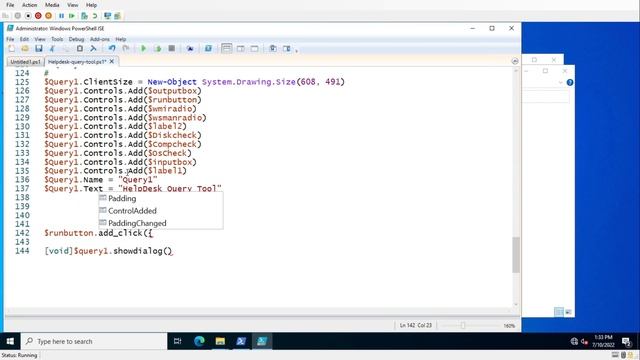Expand the chevron in the background window
The width and height of the screenshot is (640, 360).
click(560, 82)
